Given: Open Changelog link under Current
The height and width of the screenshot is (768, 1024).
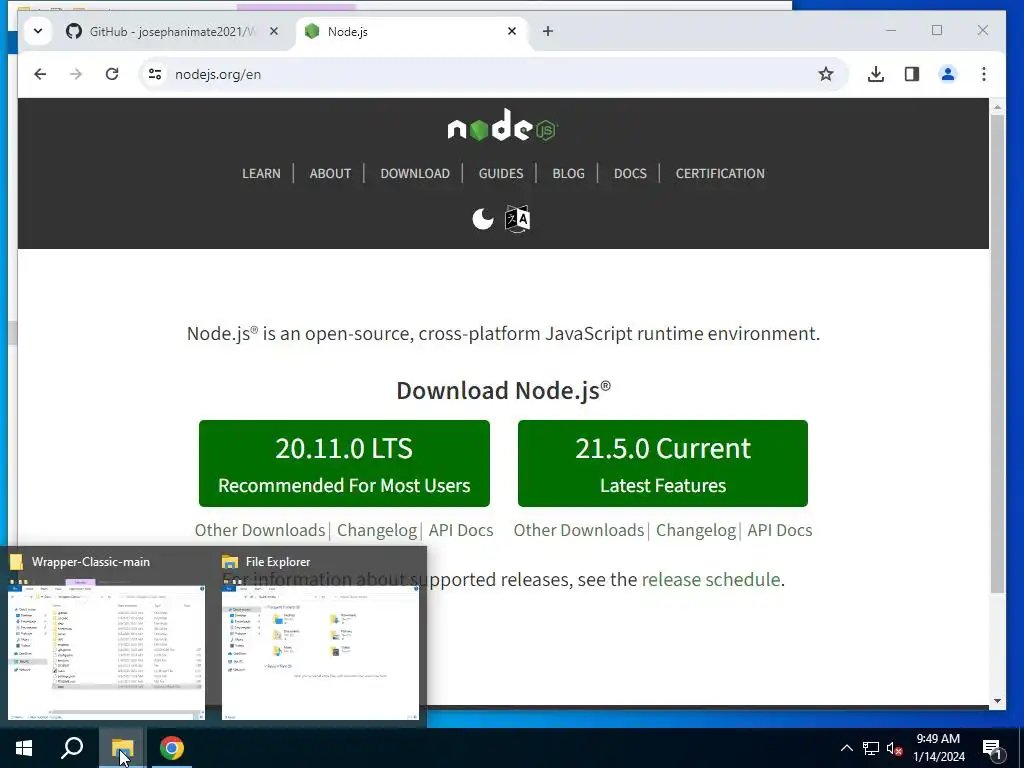Looking at the screenshot, I should pyautogui.click(x=696, y=530).
